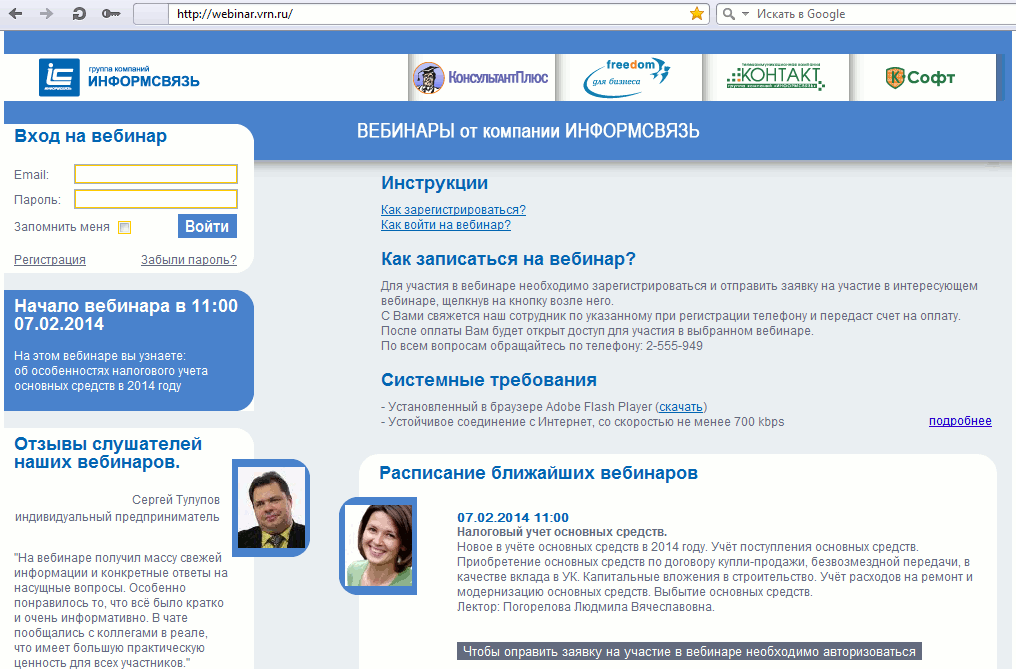Image resolution: width=1016 pixels, height=669 pixels.
Task: Open the password key icon in toolbar
Action: coord(111,14)
